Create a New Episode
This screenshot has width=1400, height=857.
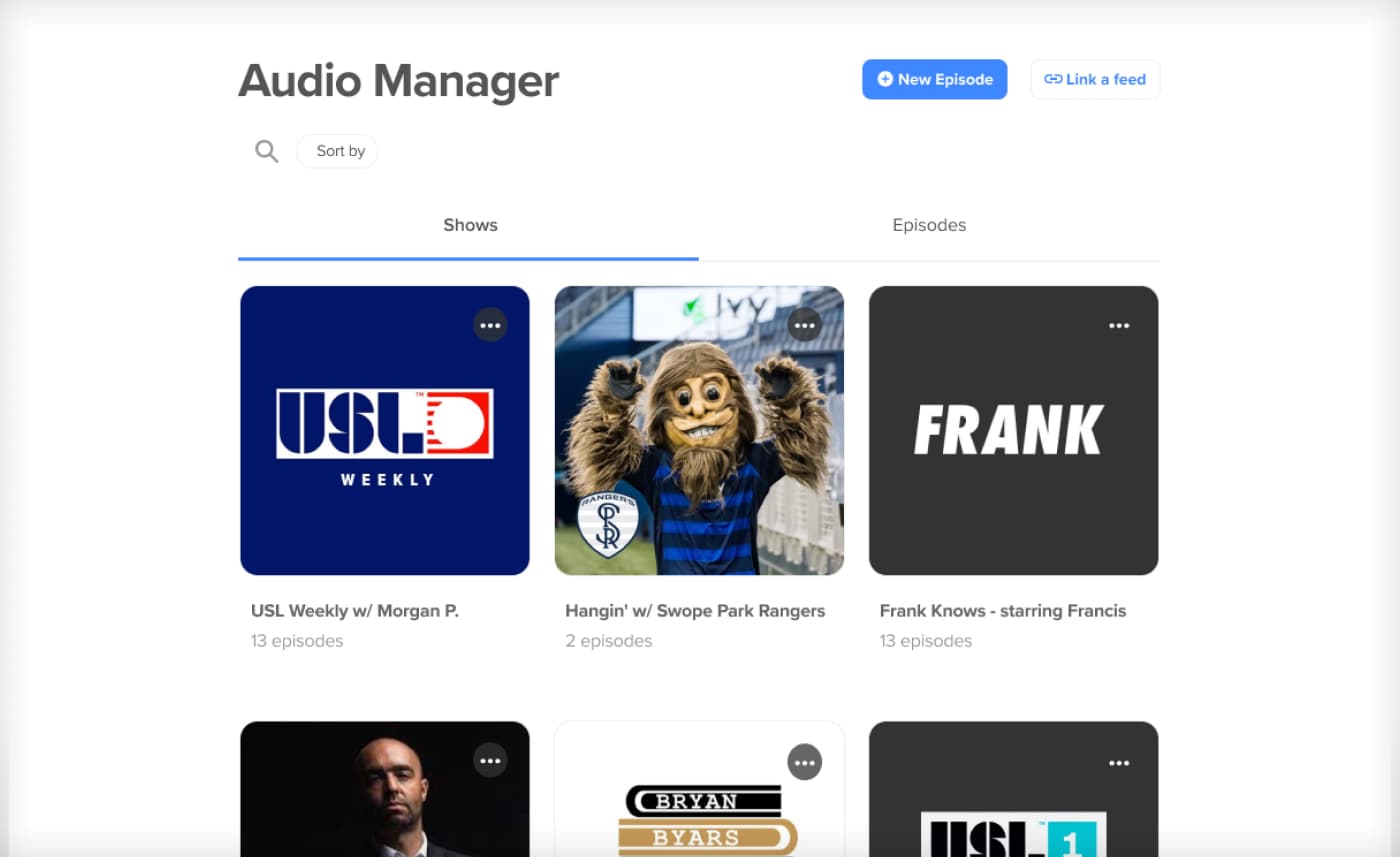(935, 80)
